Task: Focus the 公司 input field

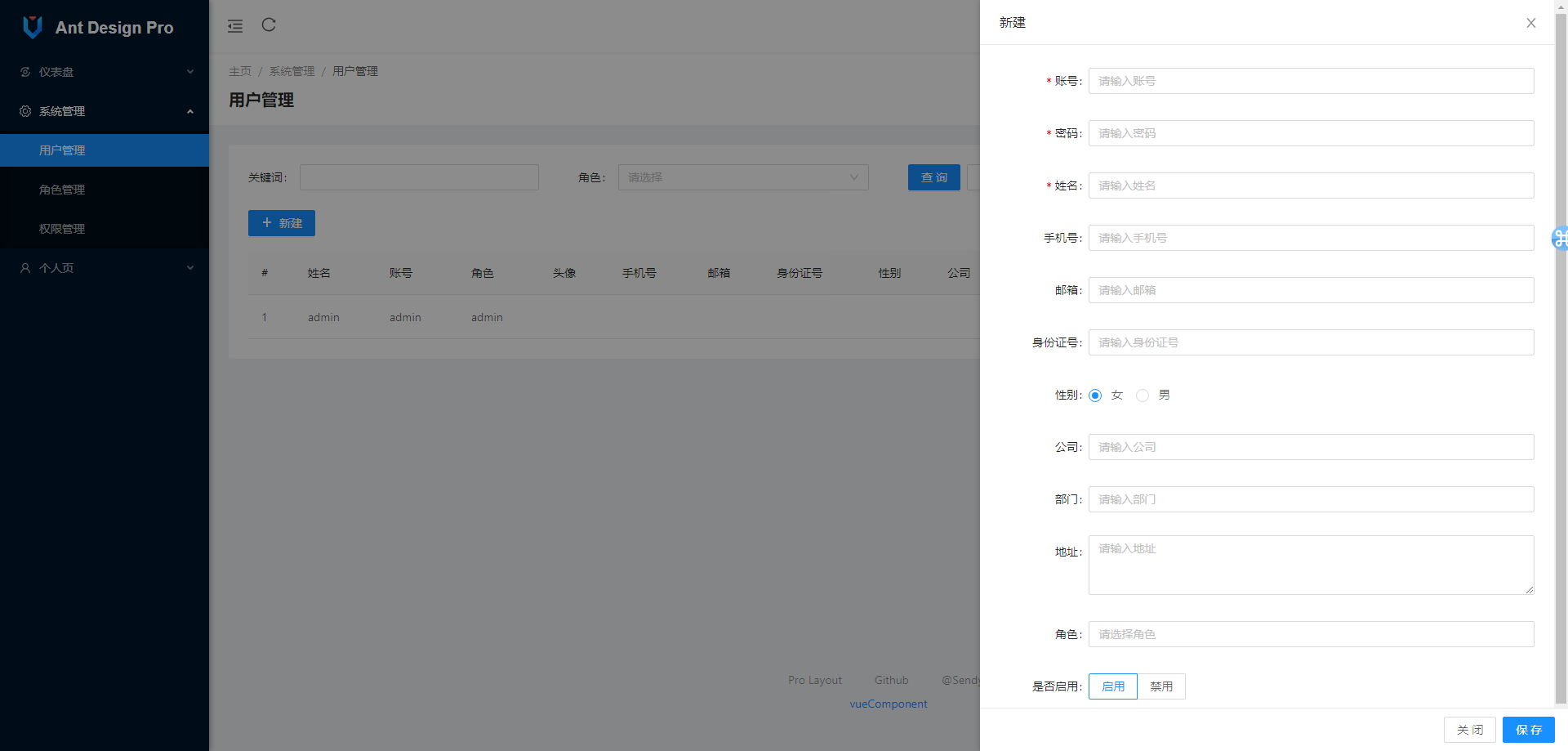Action: tap(1312, 447)
